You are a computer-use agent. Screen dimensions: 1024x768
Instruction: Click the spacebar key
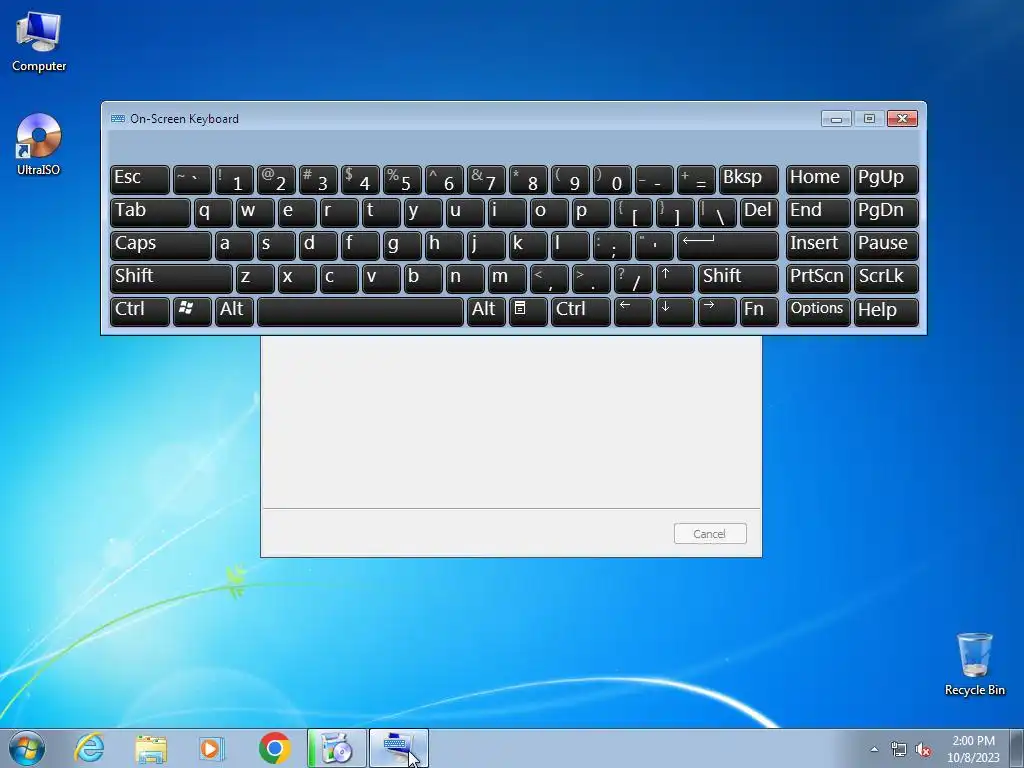point(360,311)
